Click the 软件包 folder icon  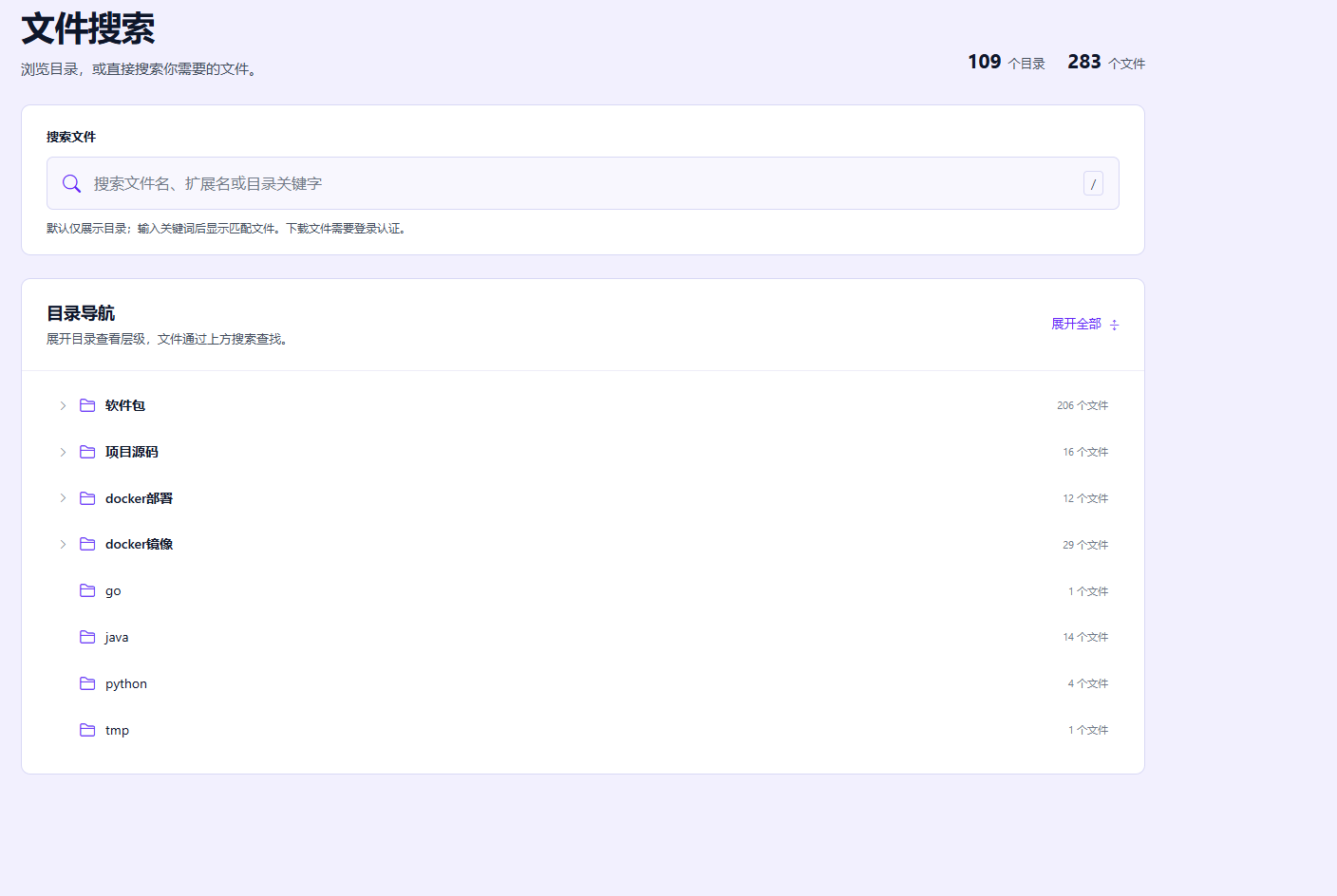[x=87, y=405]
